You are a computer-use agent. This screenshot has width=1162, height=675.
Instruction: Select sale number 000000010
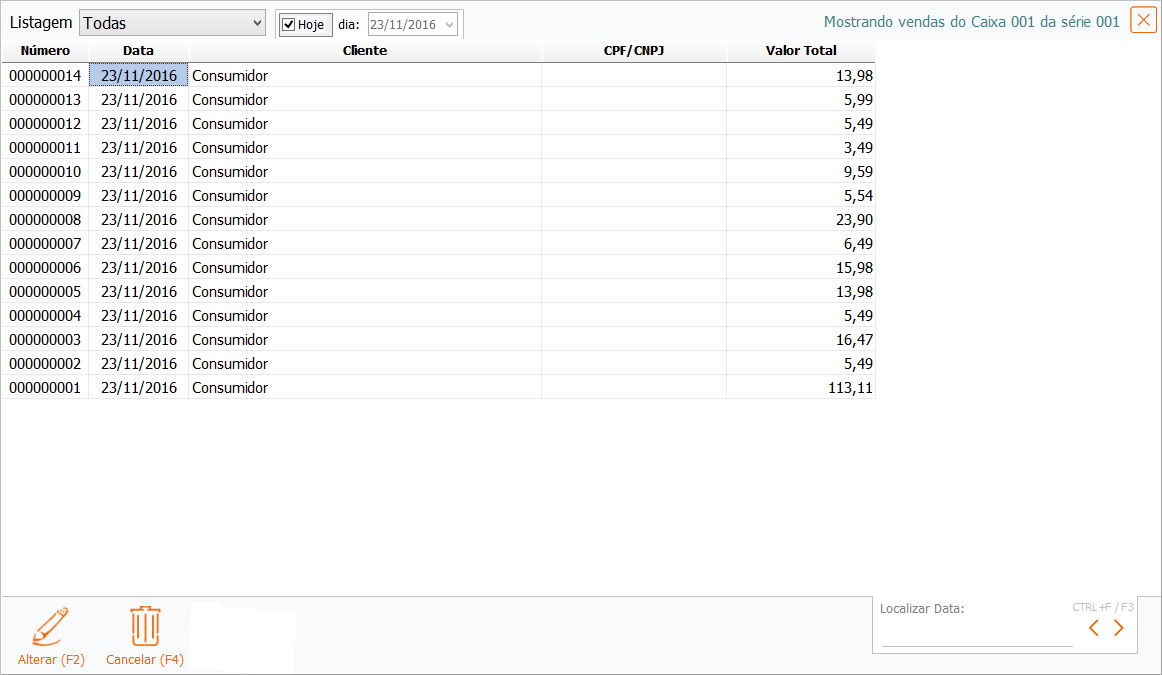[x=45, y=171]
